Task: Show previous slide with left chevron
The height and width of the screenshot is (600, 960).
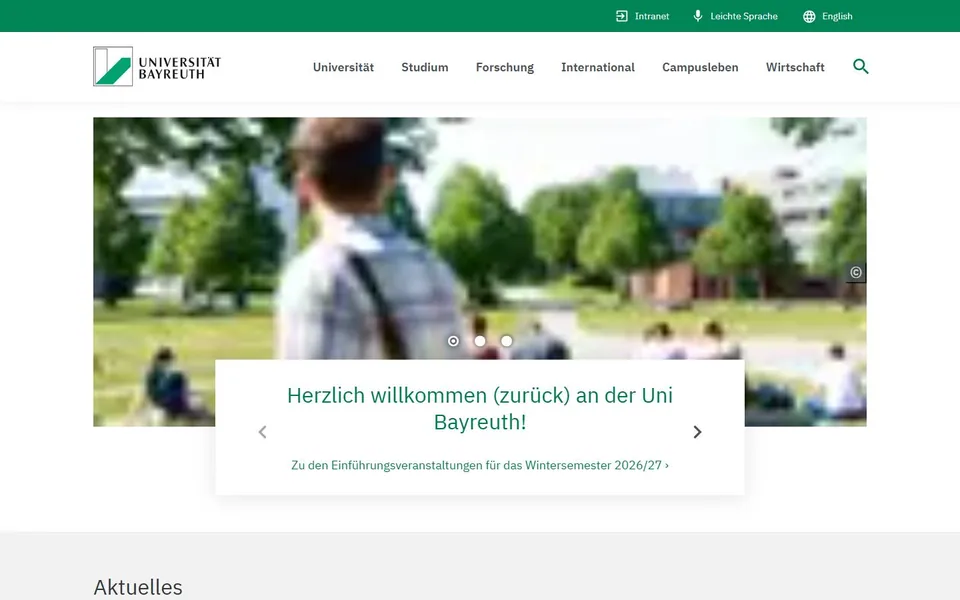Action: click(x=262, y=432)
